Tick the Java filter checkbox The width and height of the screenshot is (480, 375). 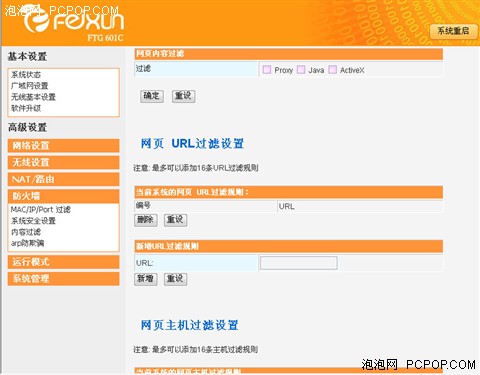(x=301, y=69)
